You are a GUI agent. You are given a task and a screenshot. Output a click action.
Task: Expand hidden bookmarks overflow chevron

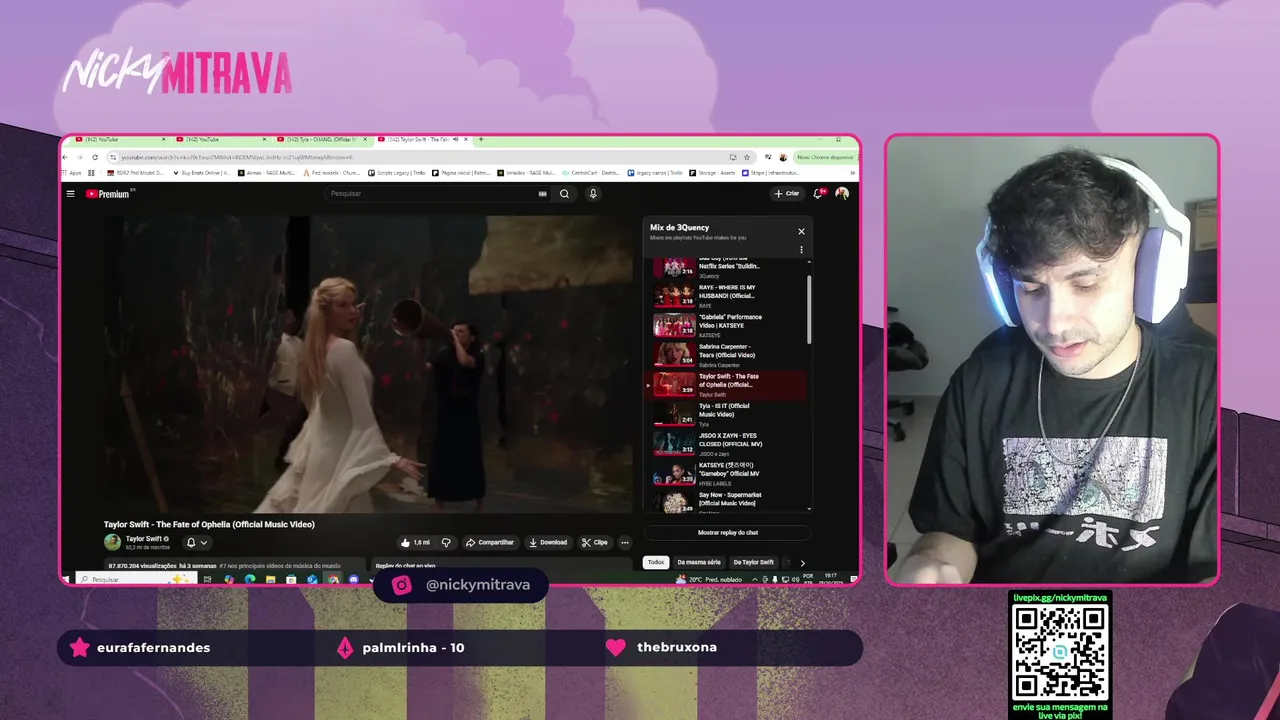point(853,173)
